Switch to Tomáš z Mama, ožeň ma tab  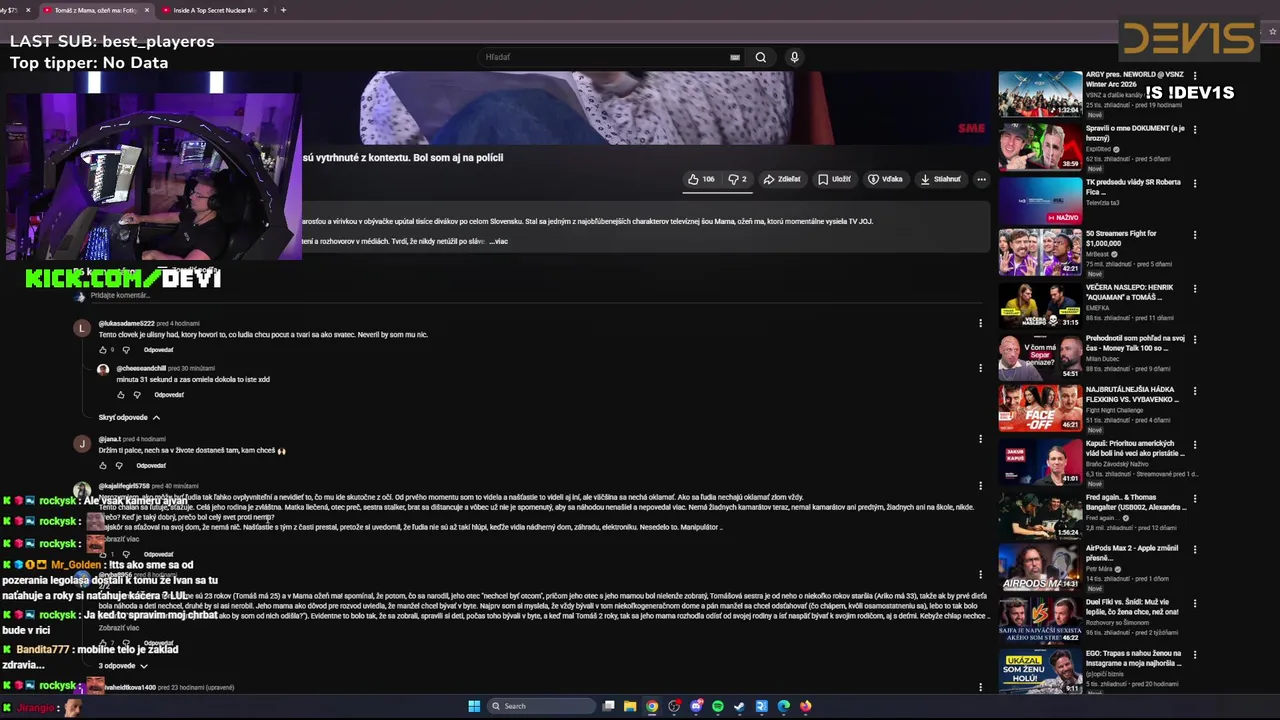point(96,10)
